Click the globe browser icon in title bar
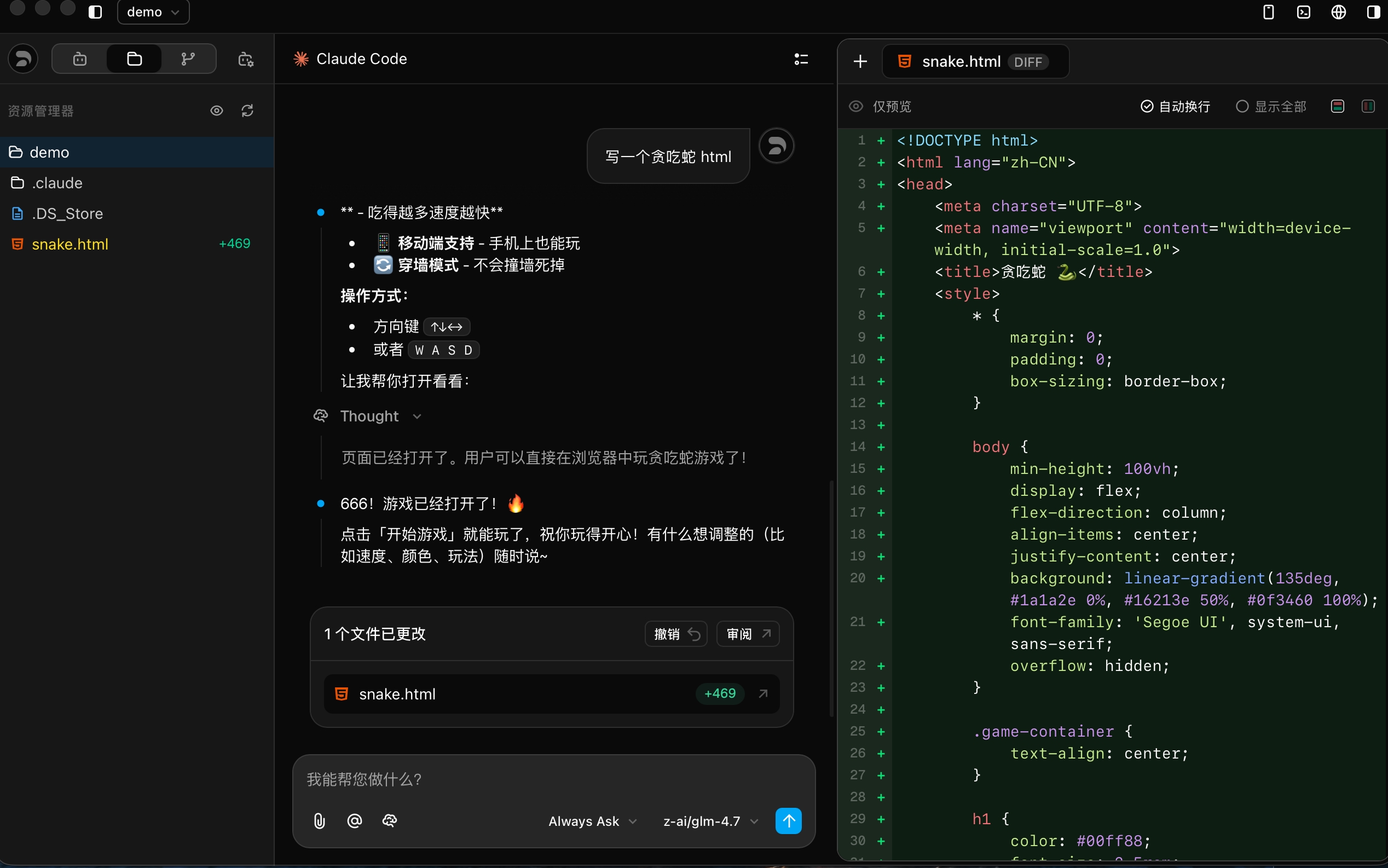1388x868 pixels. [x=1338, y=12]
